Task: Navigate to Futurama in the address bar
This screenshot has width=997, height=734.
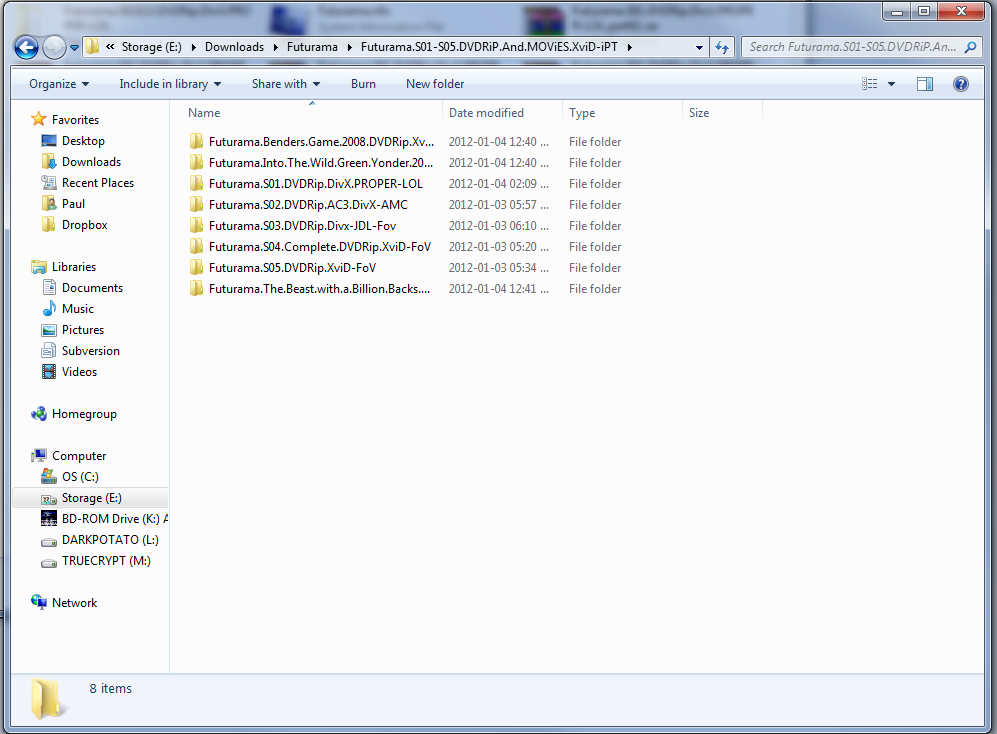Action: click(312, 47)
